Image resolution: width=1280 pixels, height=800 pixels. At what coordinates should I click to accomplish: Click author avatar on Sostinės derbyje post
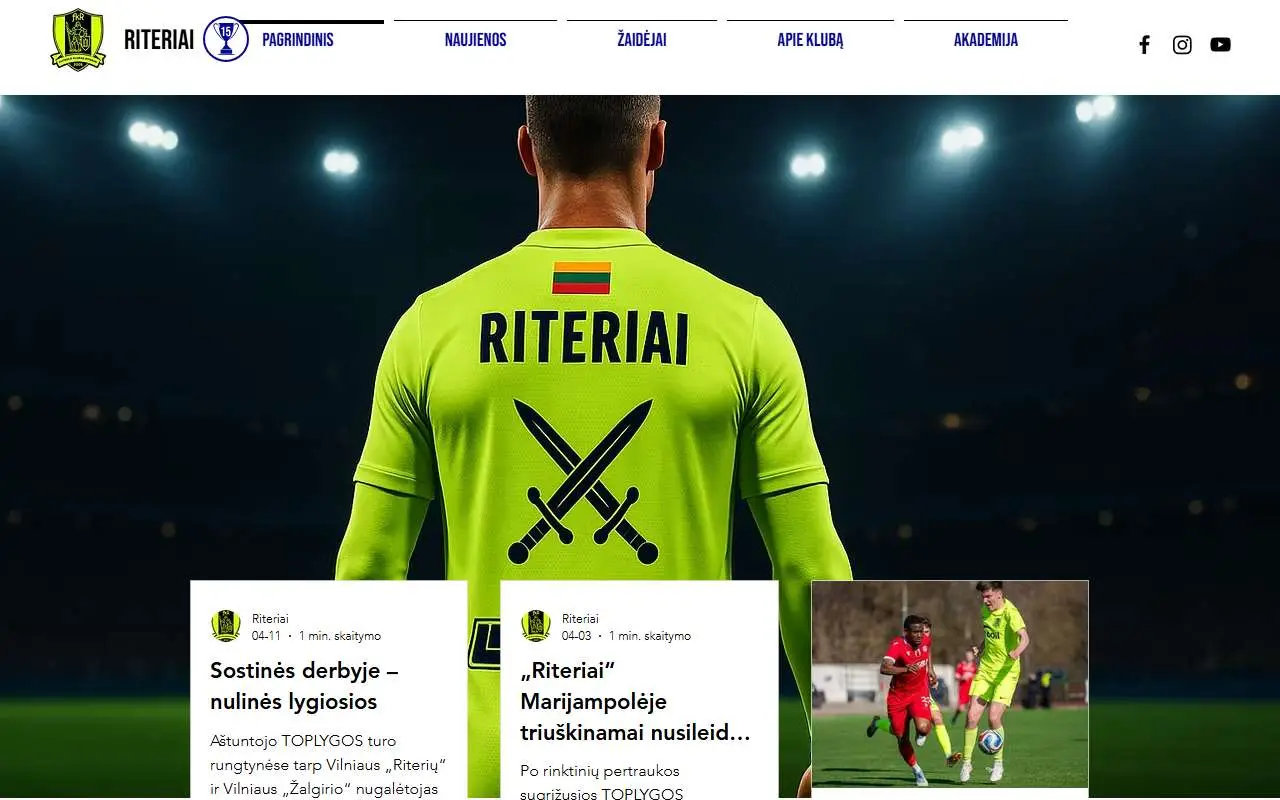pos(226,626)
